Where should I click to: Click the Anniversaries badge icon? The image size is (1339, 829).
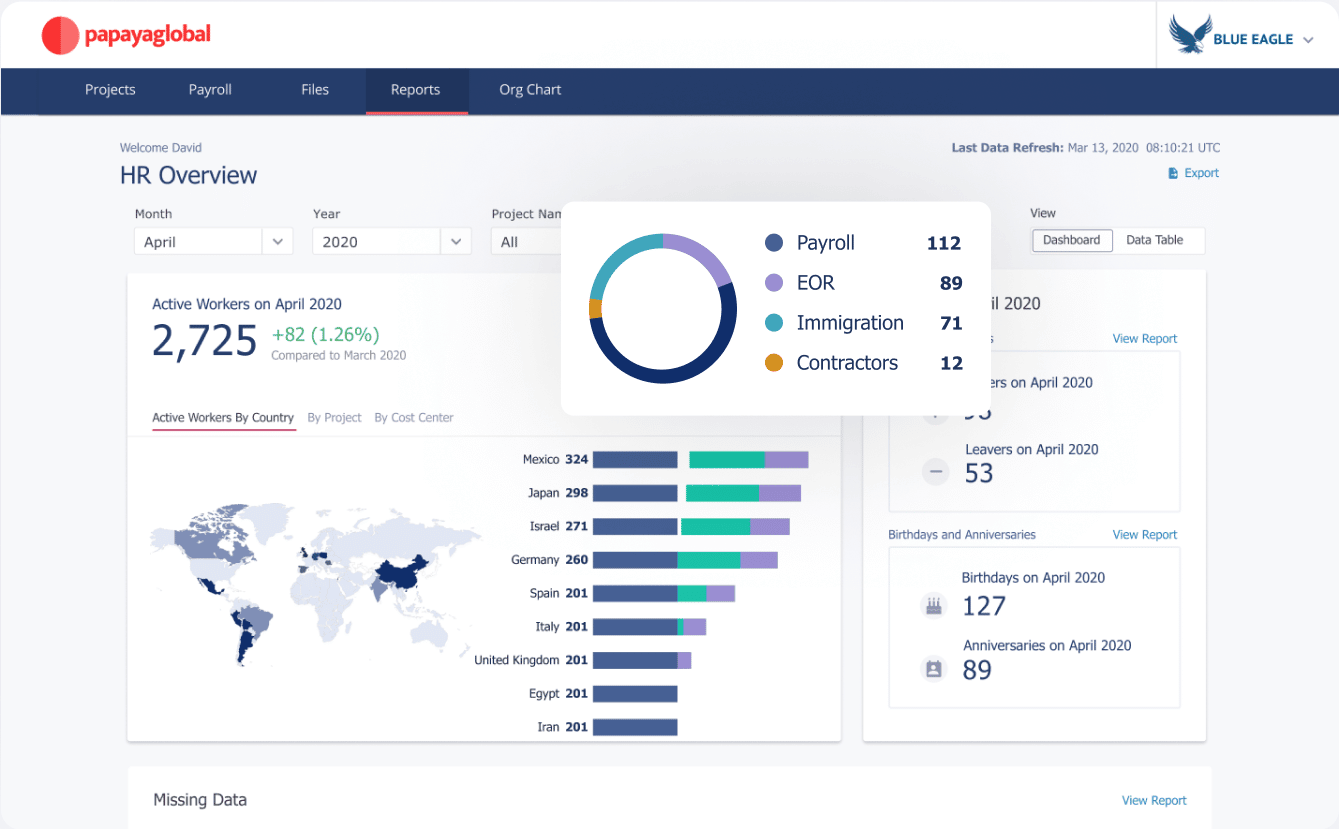(934, 670)
